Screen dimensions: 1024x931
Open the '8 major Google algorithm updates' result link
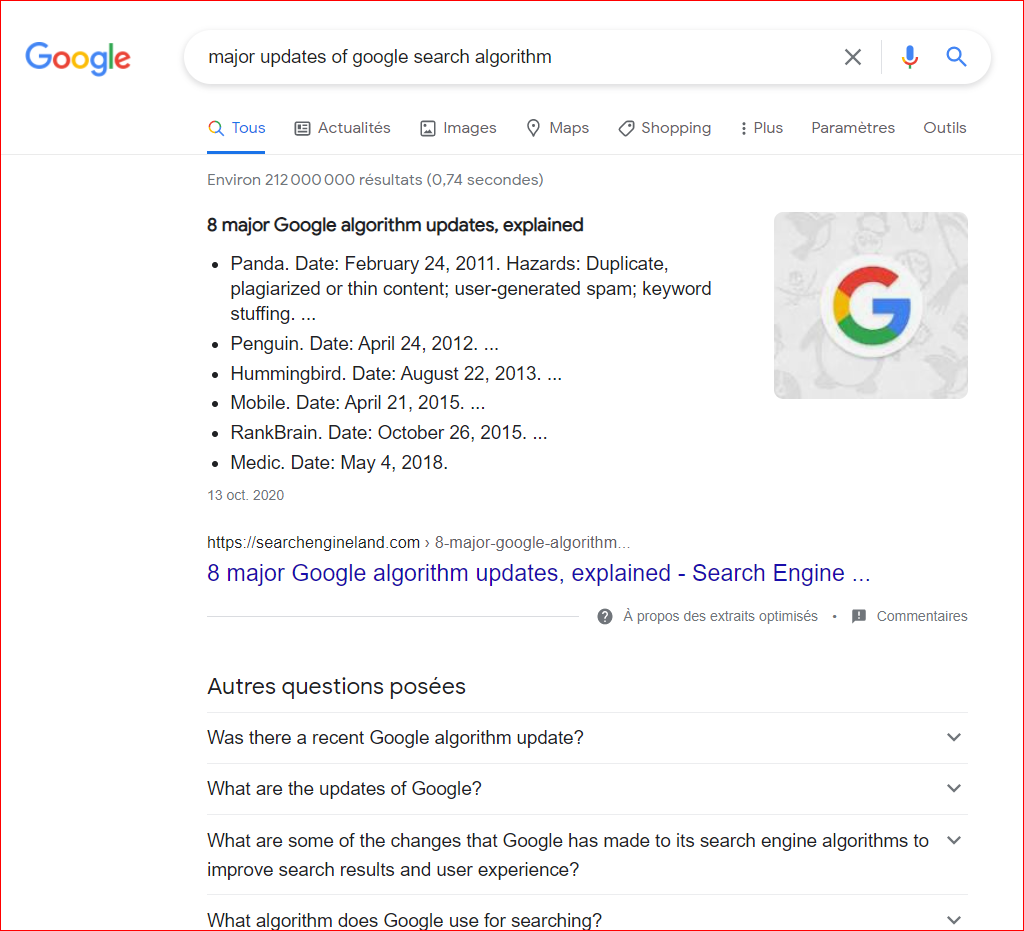pos(538,573)
